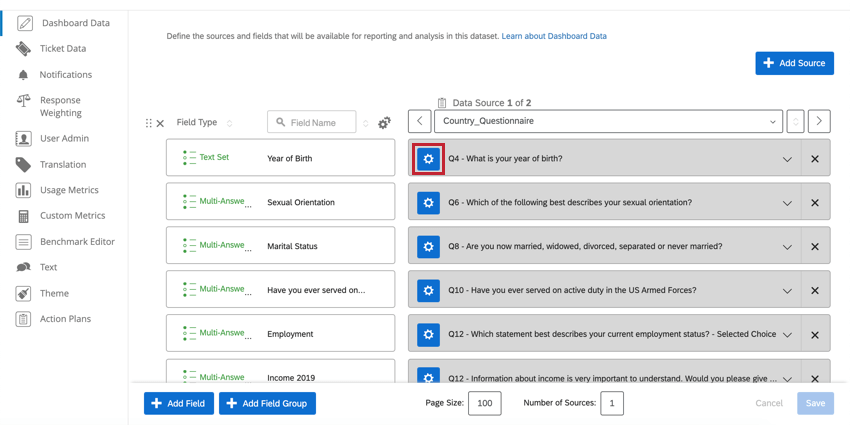Click the Multi-Answer type icon for Sexual Orientation

[x=189, y=201]
